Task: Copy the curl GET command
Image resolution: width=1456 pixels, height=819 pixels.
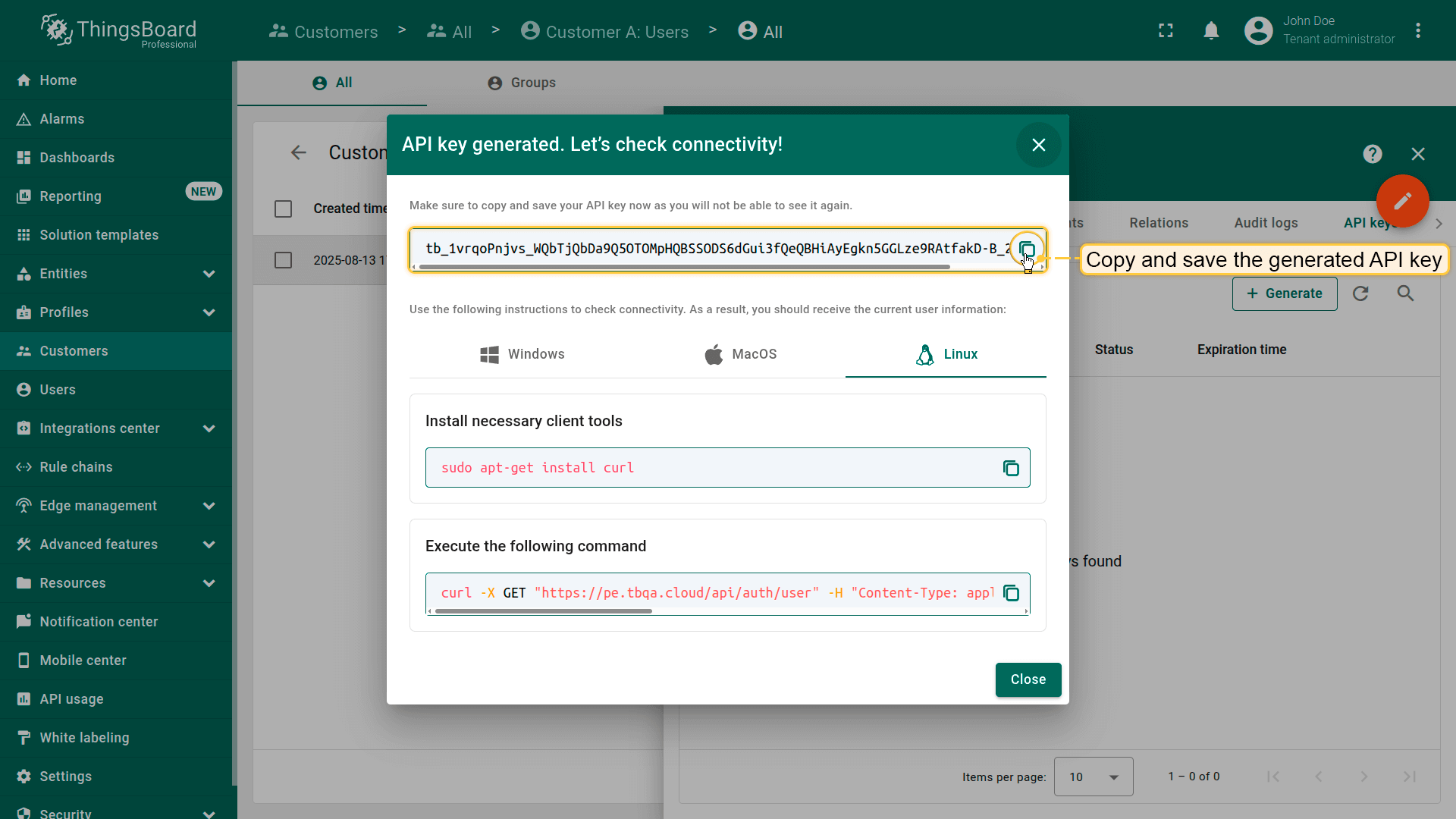Action: (x=1011, y=593)
